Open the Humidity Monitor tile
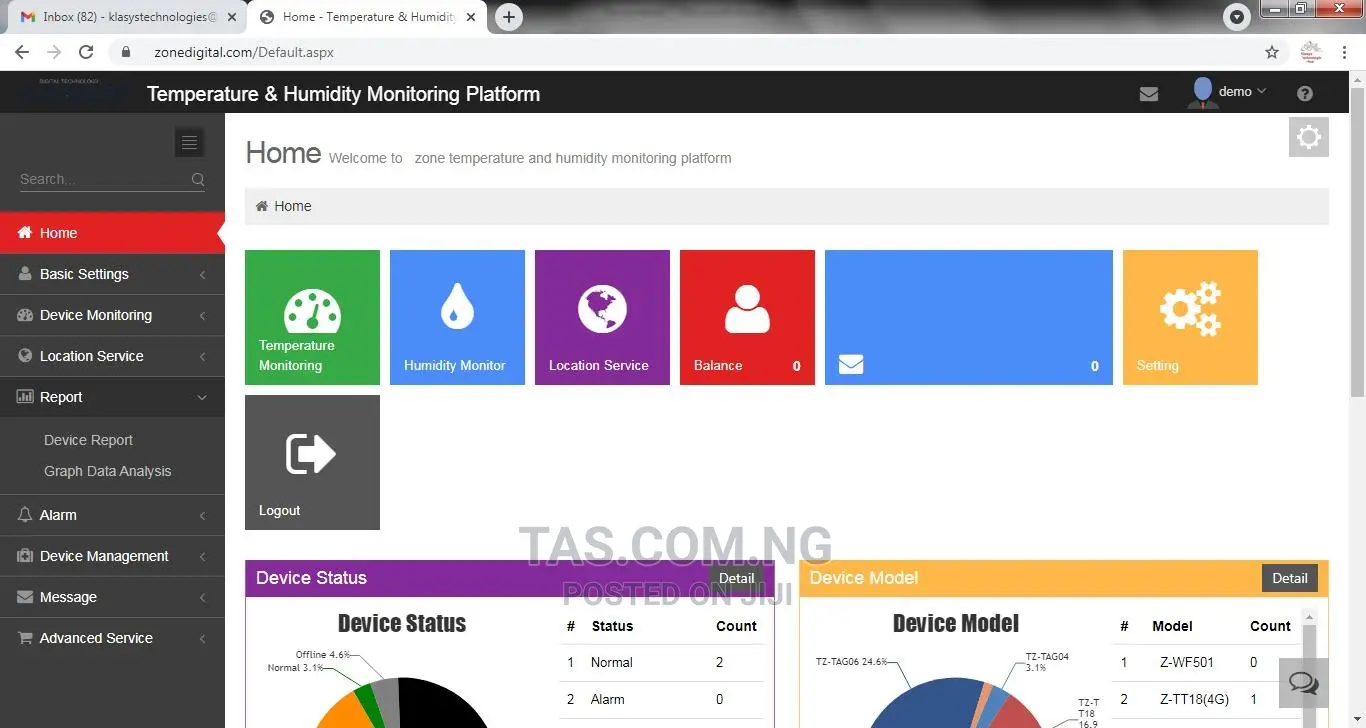Image resolution: width=1366 pixels, height=728 pixels. [x=457, y=317]
